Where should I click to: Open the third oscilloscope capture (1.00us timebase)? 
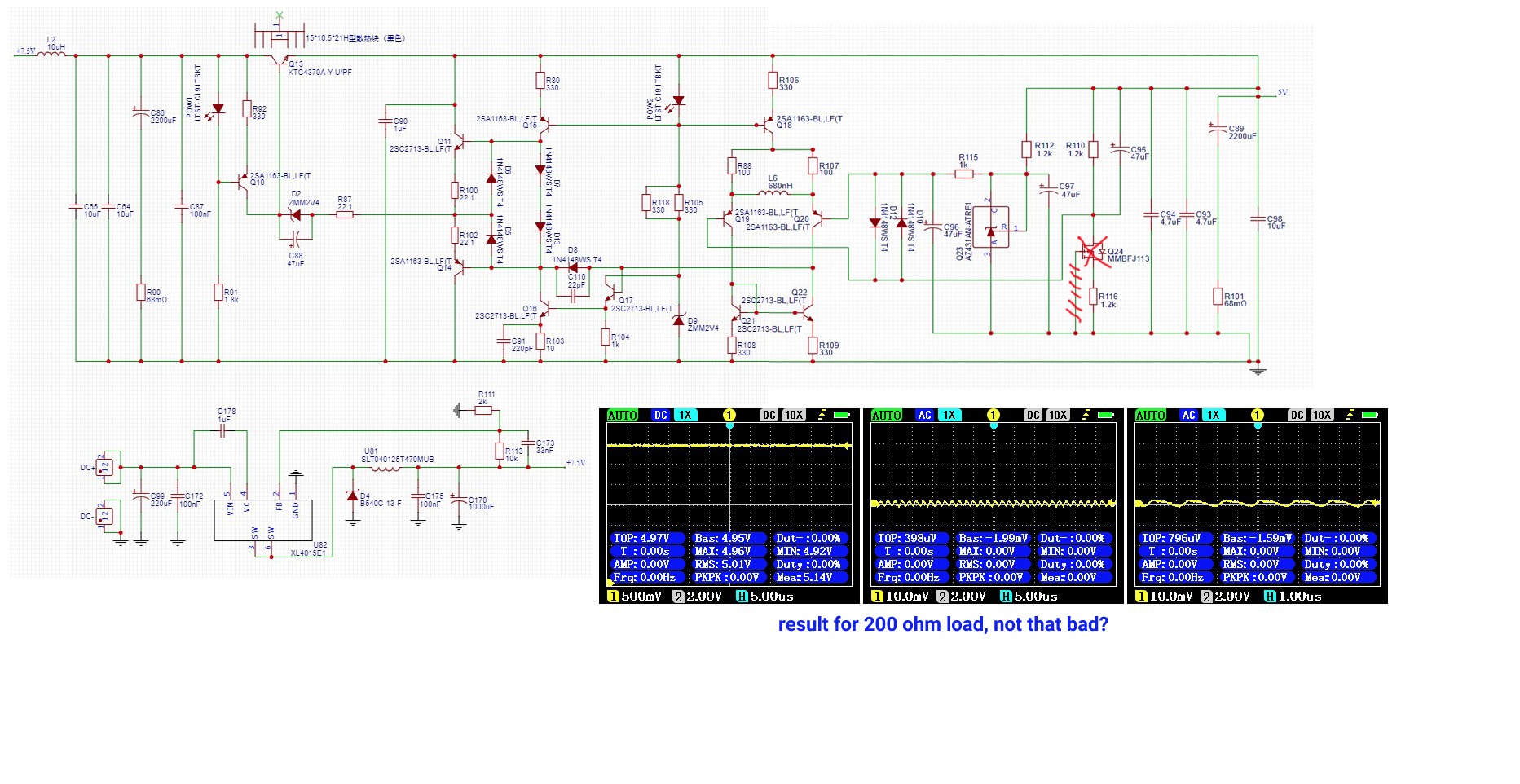pos(1257,506)
